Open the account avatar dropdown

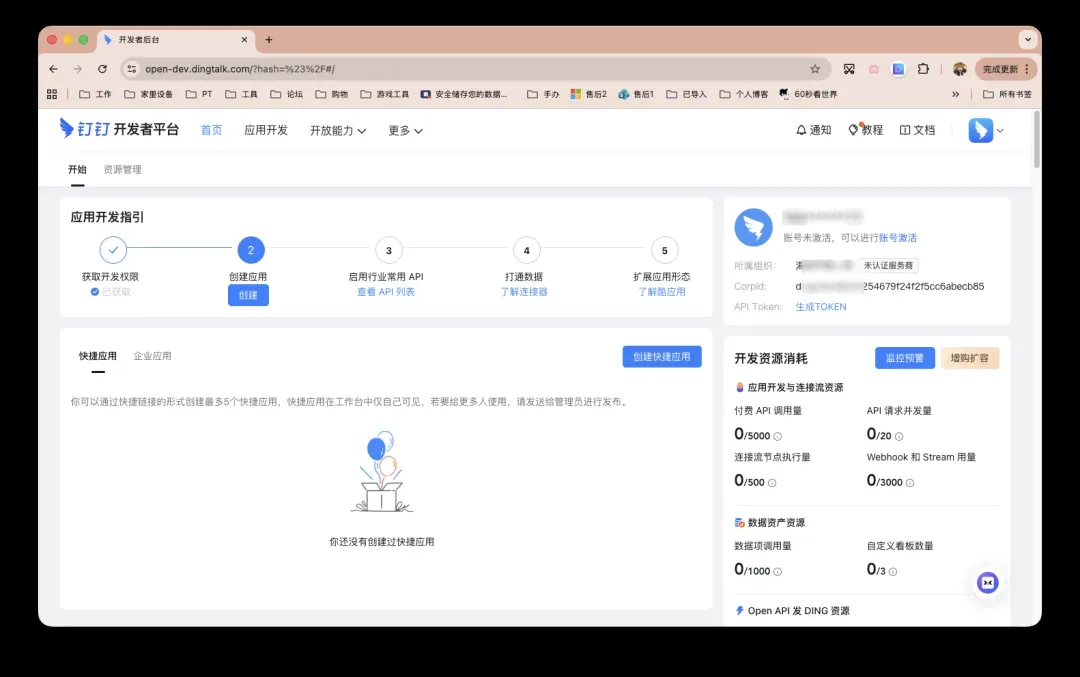coord(985,130)
